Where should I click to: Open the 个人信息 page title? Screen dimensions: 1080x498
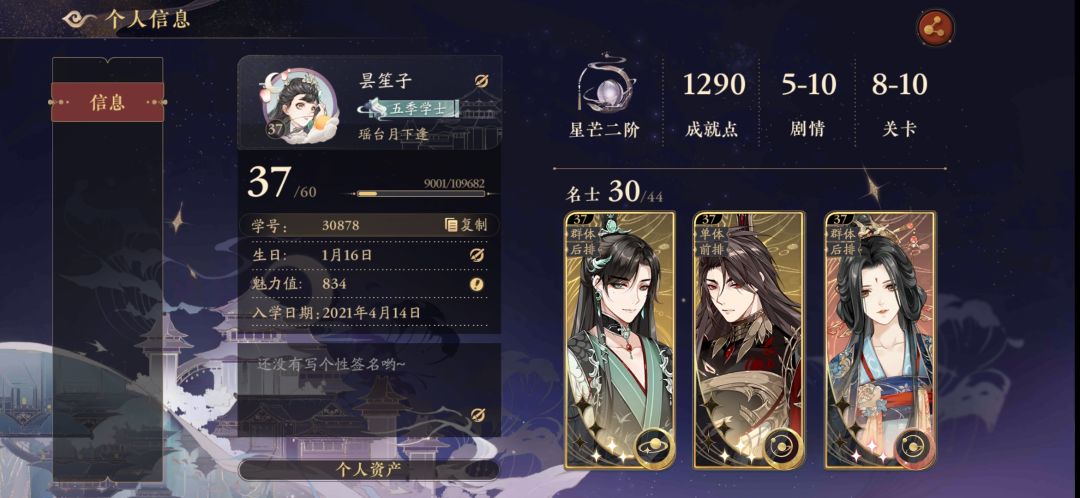pos(147,19)
